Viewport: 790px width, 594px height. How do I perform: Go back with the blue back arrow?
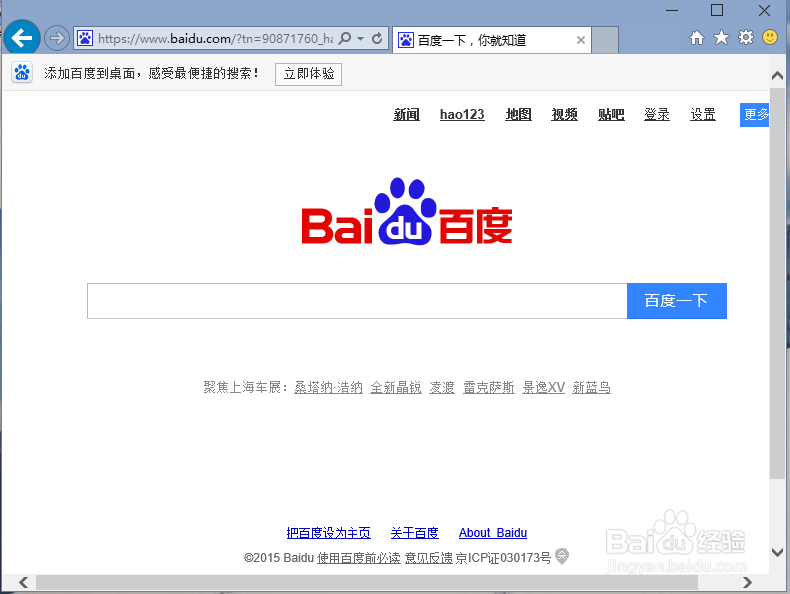22,37
